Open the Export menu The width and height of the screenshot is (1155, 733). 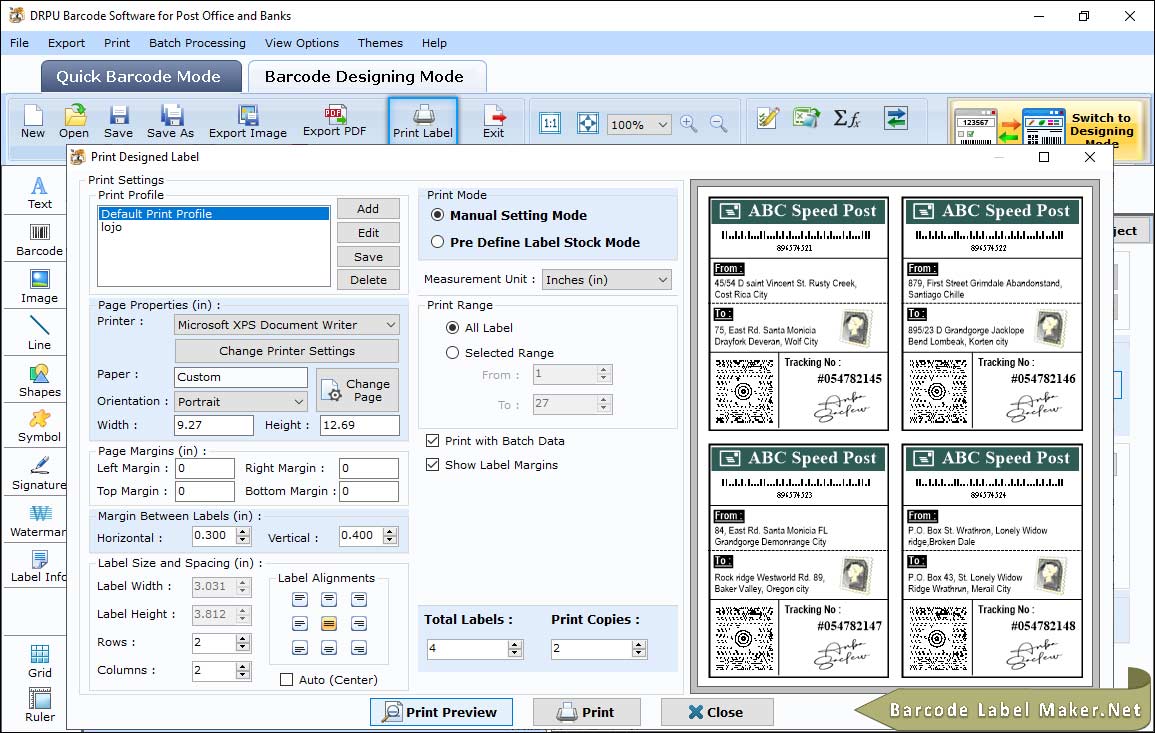click(66, 43)
